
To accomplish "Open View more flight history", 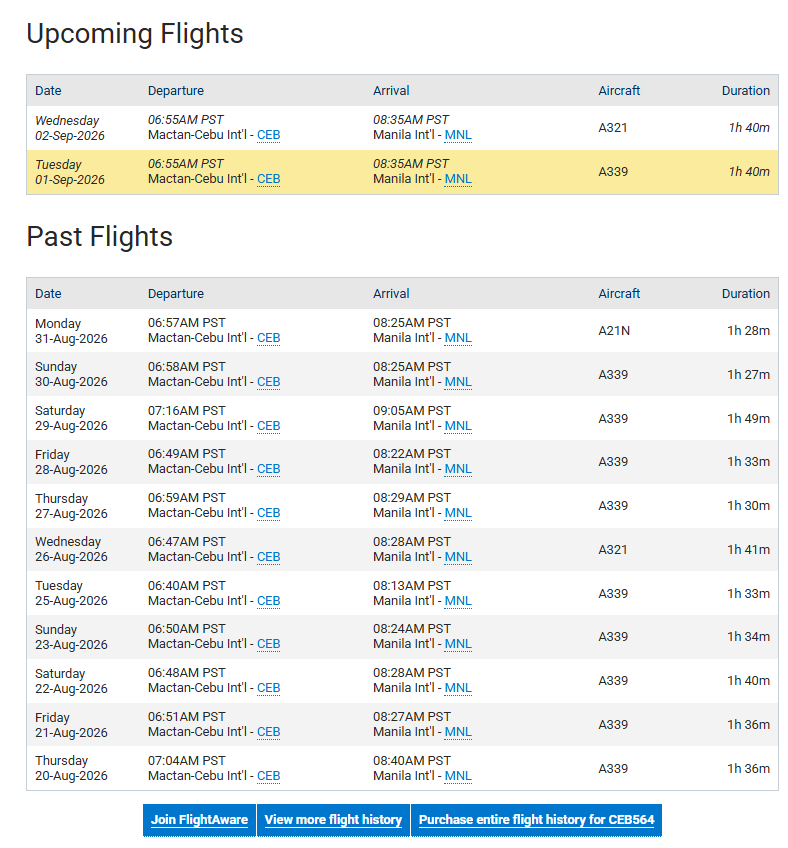I will (x=333, y=820).
